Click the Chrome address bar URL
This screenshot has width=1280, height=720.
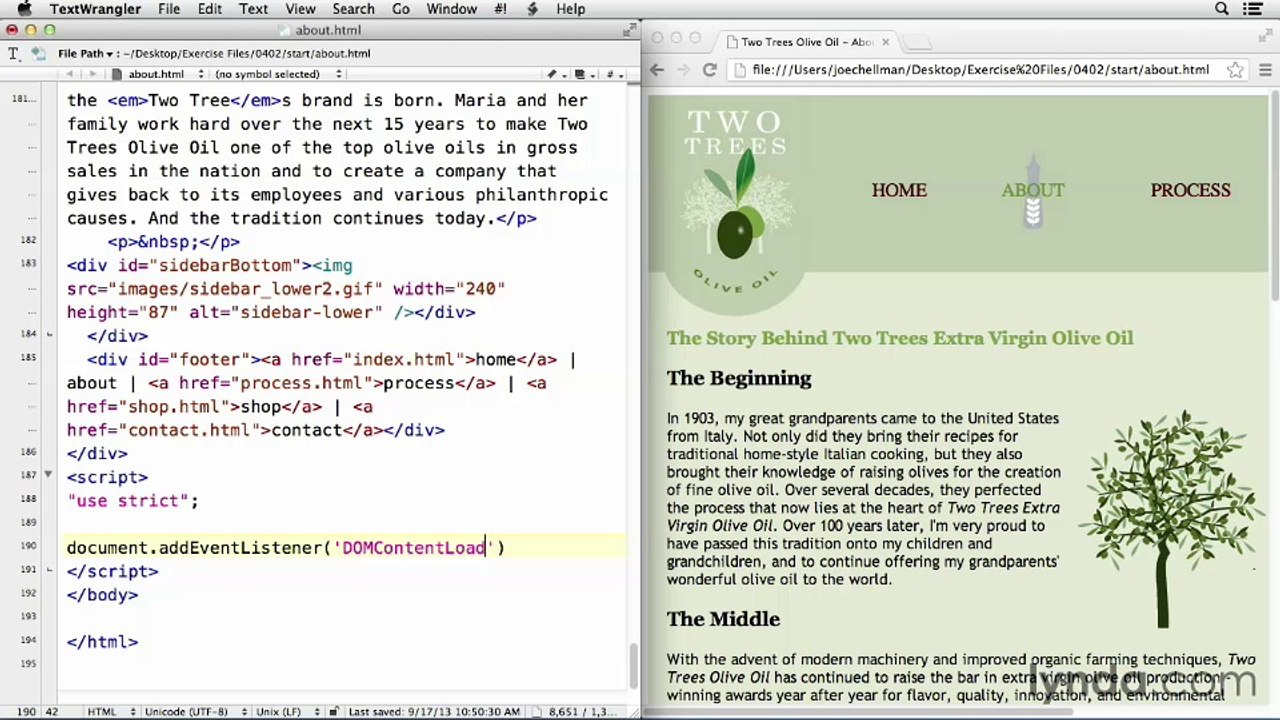click(x=980, y=70)
